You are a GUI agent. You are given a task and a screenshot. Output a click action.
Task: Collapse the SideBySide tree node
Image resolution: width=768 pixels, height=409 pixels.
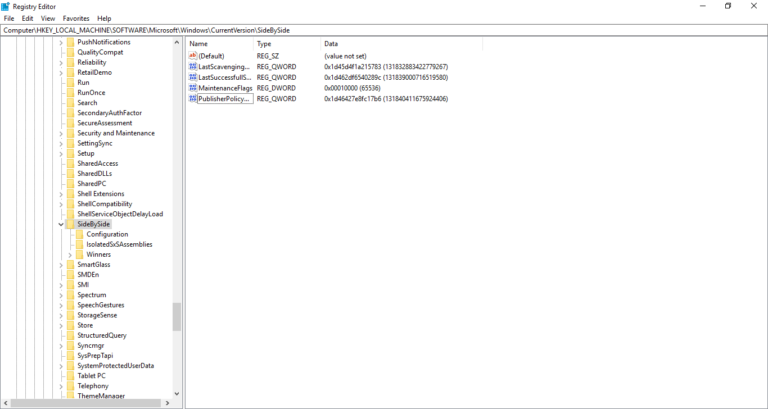[x=61, y=224]
